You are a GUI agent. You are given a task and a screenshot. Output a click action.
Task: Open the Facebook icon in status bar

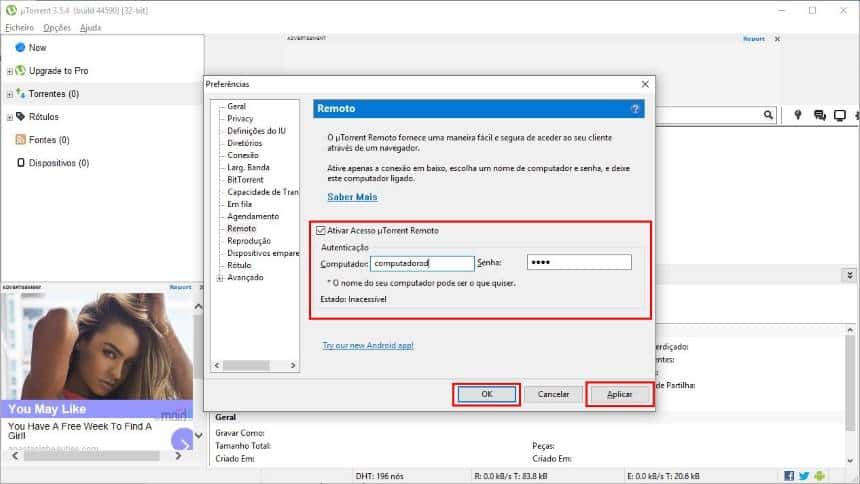pos(789,476)
